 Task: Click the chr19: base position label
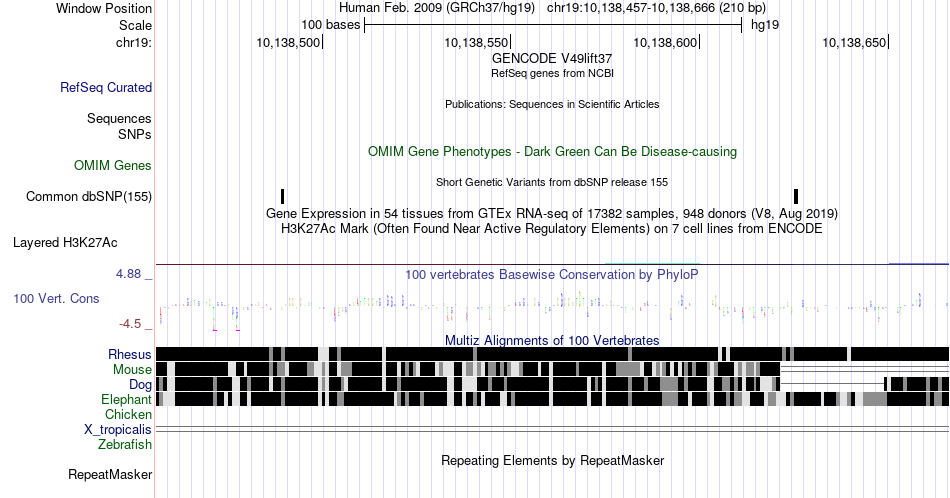(134, 42)
